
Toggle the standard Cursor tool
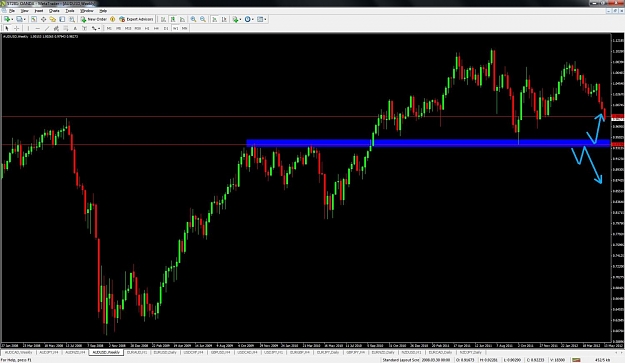tap(7, 28)
